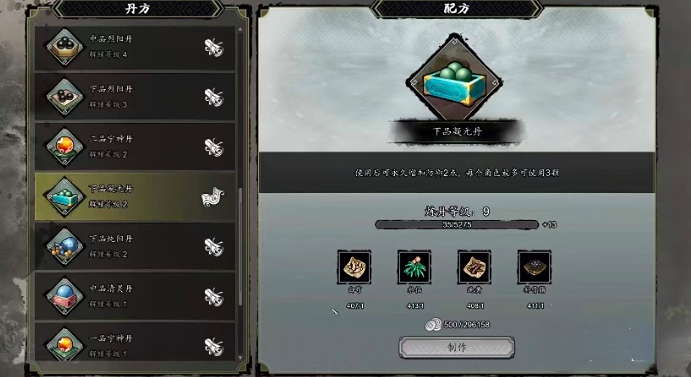Pick the 下品纯阳丹 blue pill icon
This screenshot has width=691, height=377.
click(x=64, y=246)
